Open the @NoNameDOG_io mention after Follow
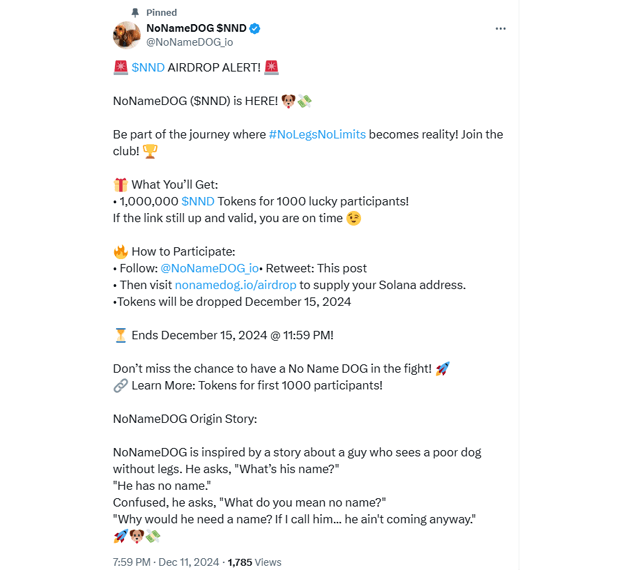This screenshot has height=570, width=640. 209,269
